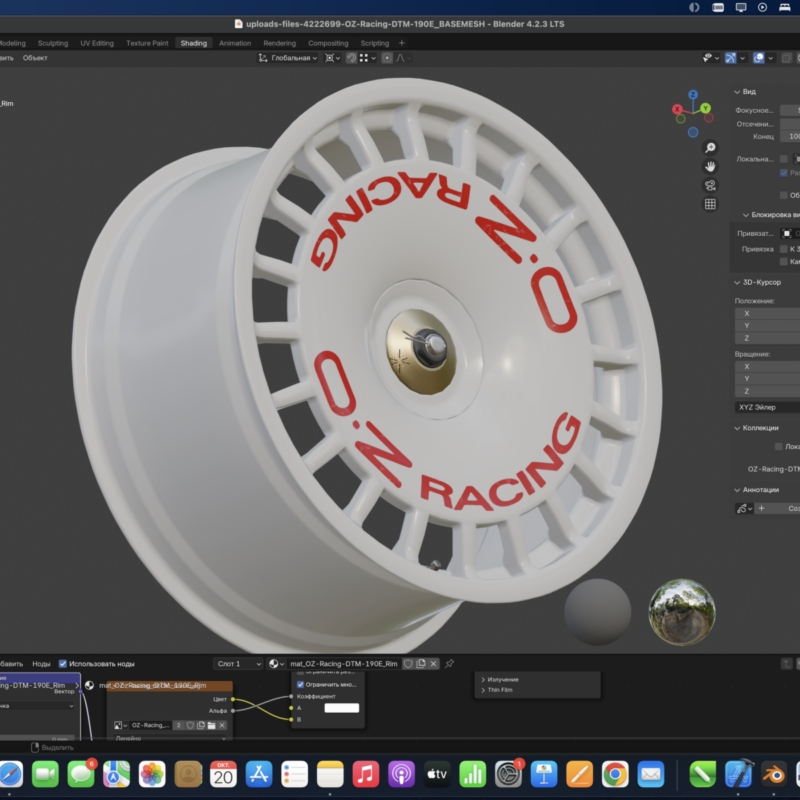Open the UV Editing workspace tab

(x=97, y=43)
